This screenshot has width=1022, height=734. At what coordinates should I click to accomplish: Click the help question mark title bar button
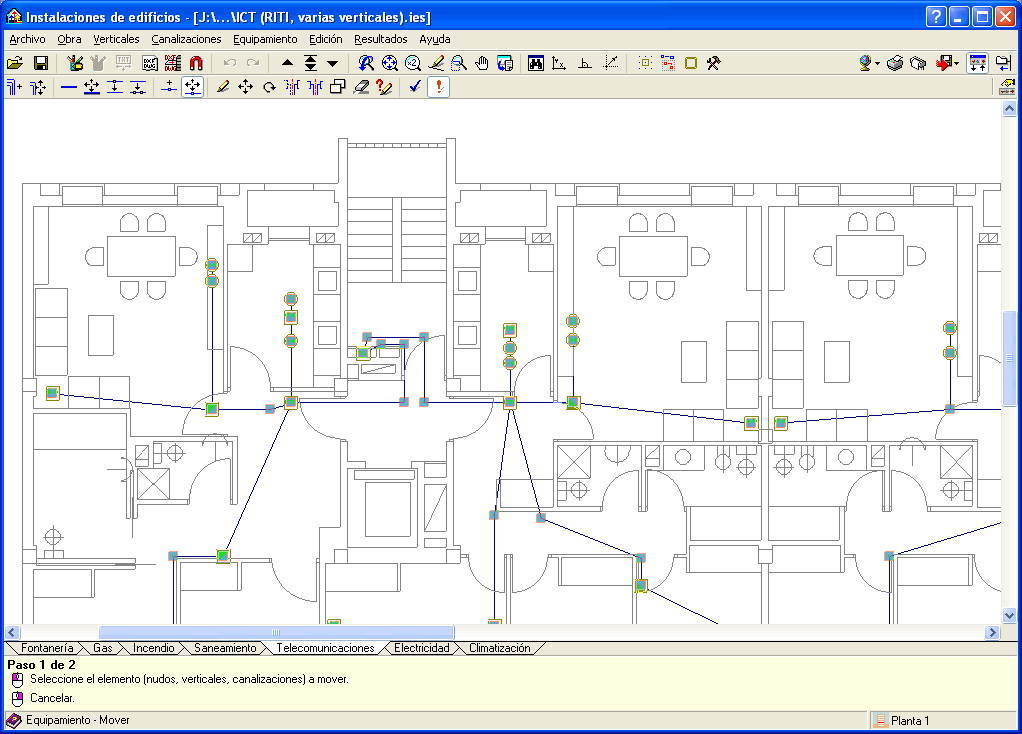935,16
